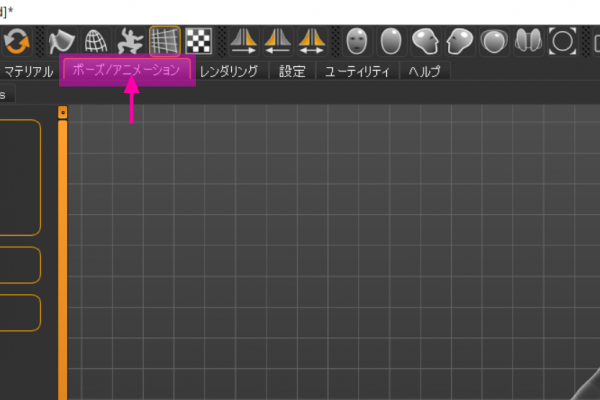Apply symmetry with the right-pointing arrow icon

click(x=243, y=41)
